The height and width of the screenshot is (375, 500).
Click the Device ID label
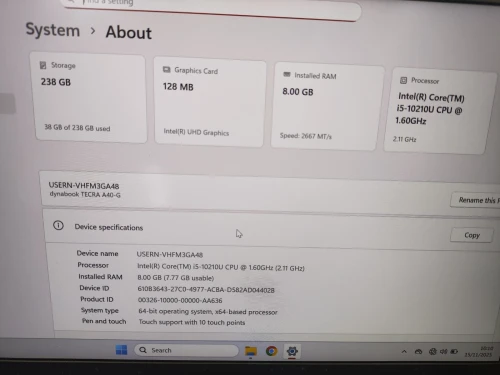click(94, 288)
